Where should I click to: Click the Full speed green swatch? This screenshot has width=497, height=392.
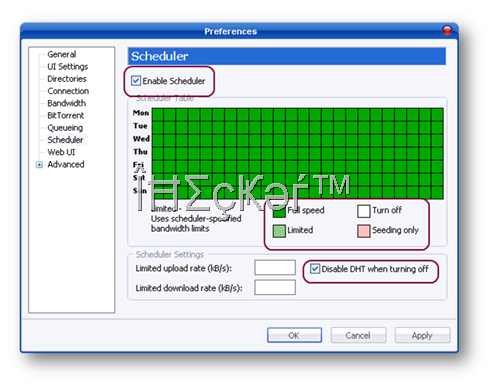point(279,212)
